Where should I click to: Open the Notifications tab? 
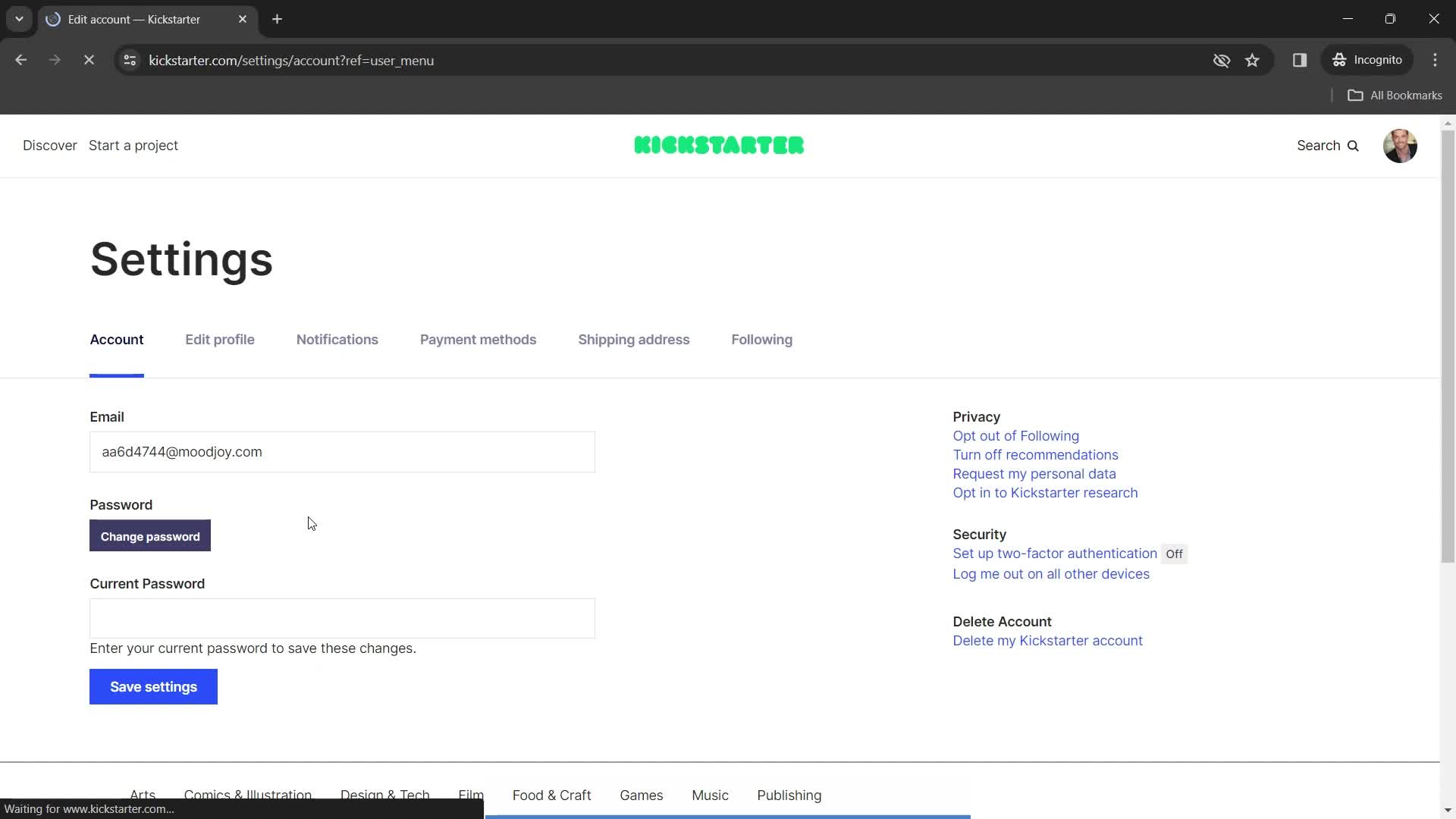click(337, 340)
